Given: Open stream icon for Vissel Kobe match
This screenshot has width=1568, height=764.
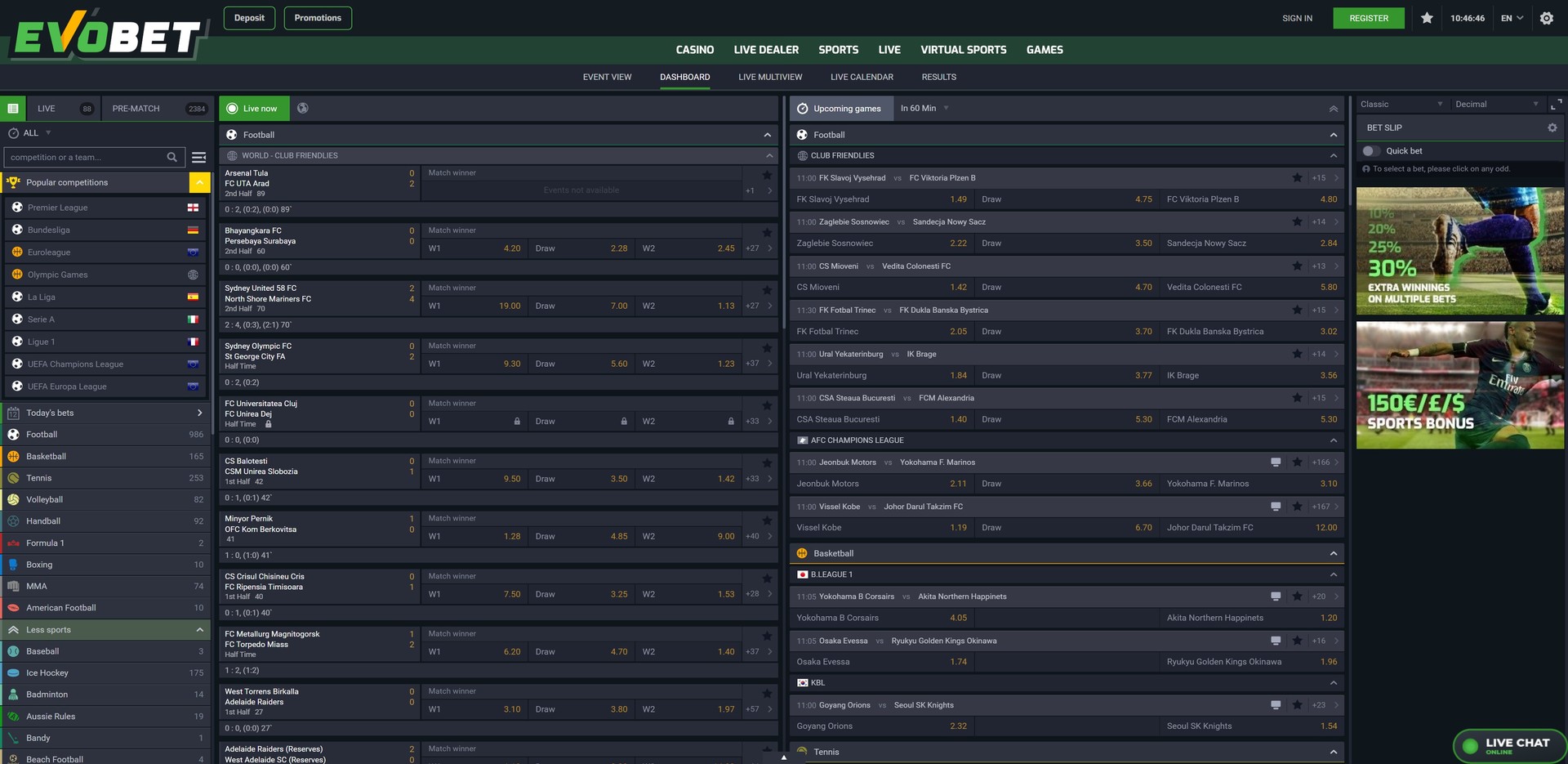Looking at the screenshot, I should pos(1276,507).
